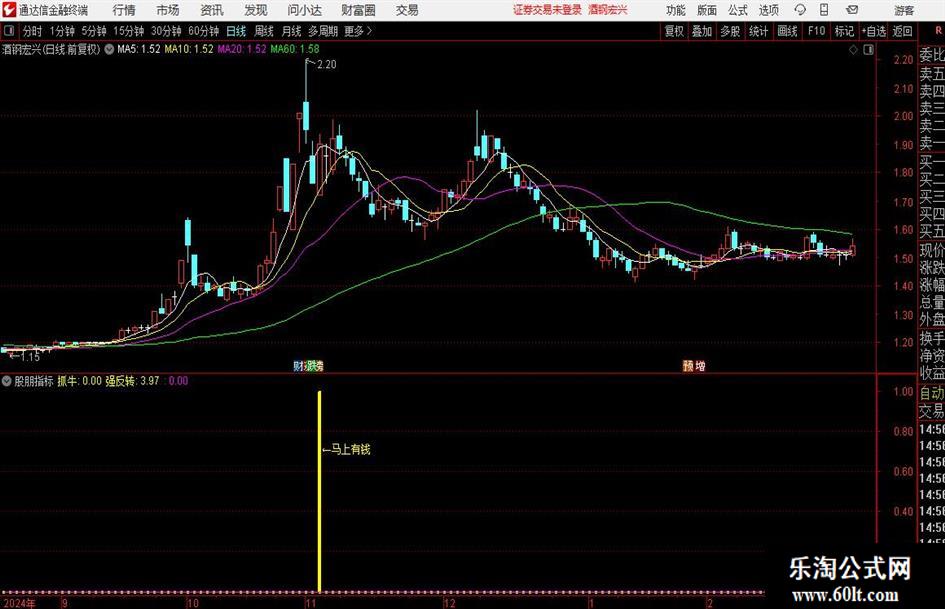Open the 版面 menu
945x609 pixels.
point(707,10)
